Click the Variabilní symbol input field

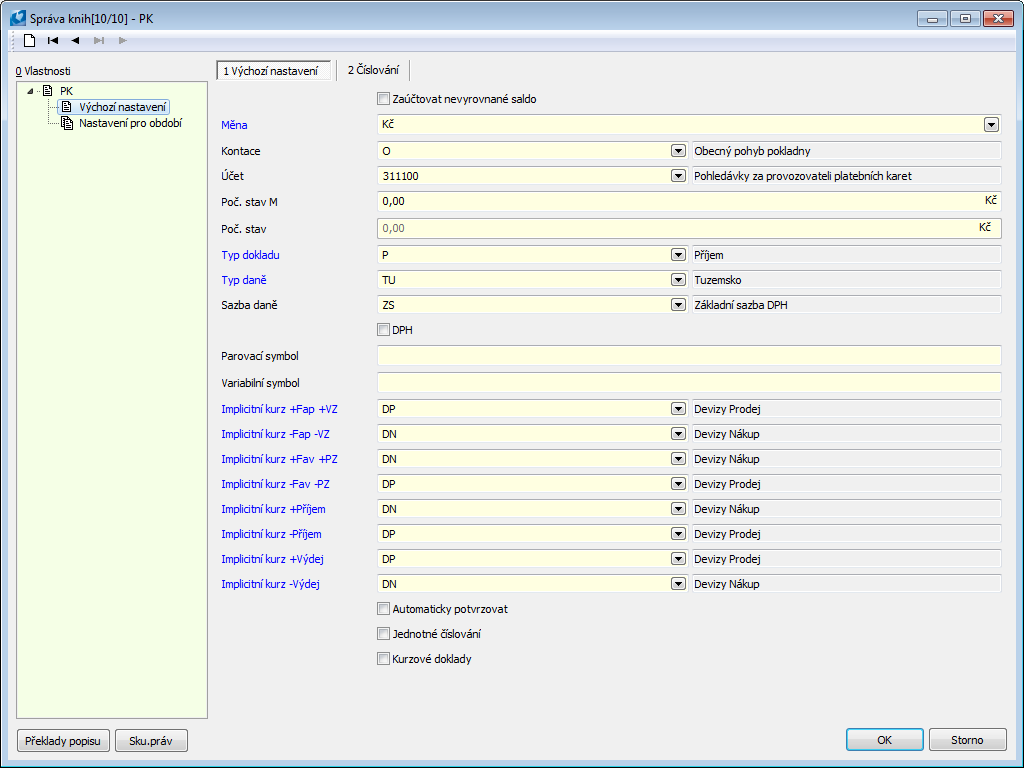coord(689,382)
